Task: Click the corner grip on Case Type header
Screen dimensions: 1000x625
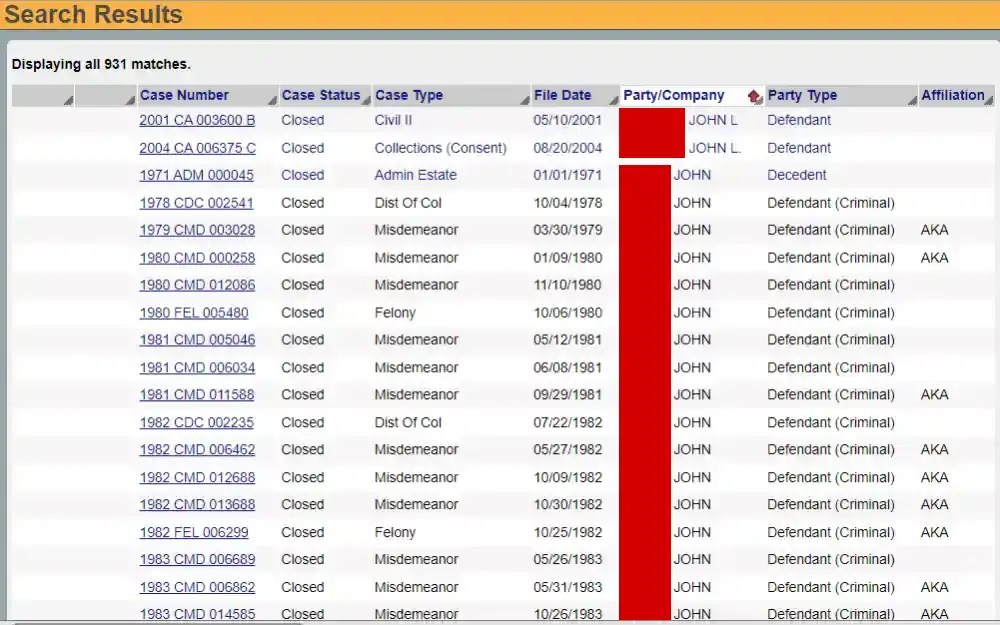Action: point(525,100)
